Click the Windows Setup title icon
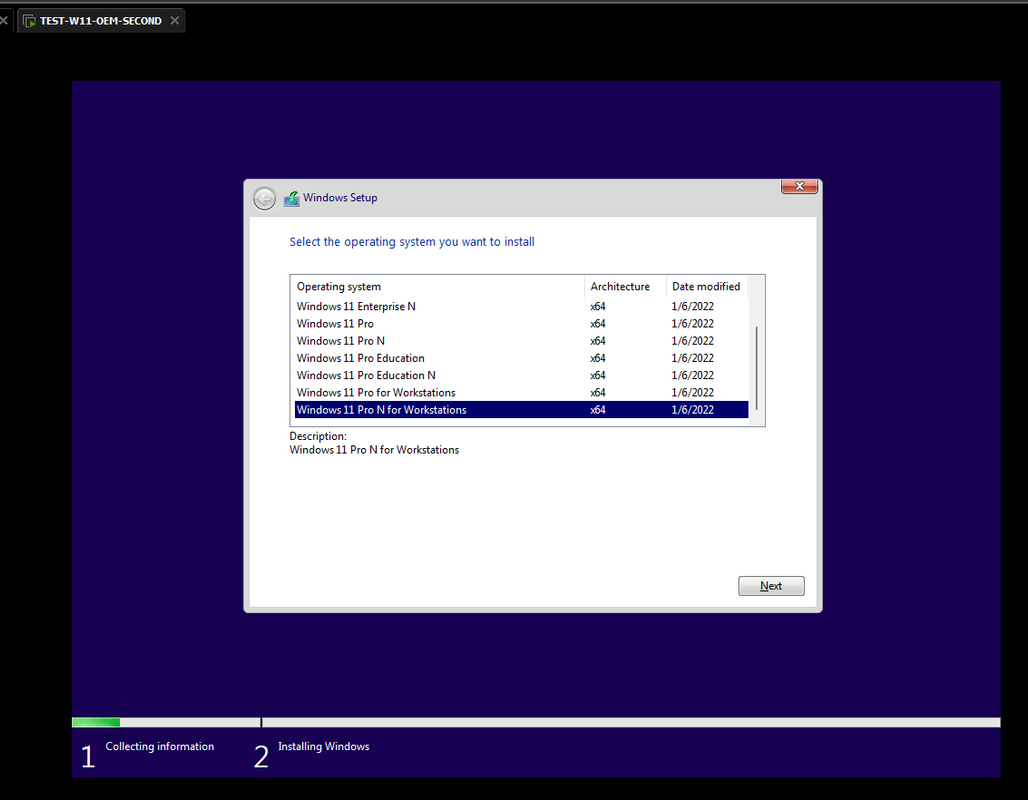 (292, 198)
